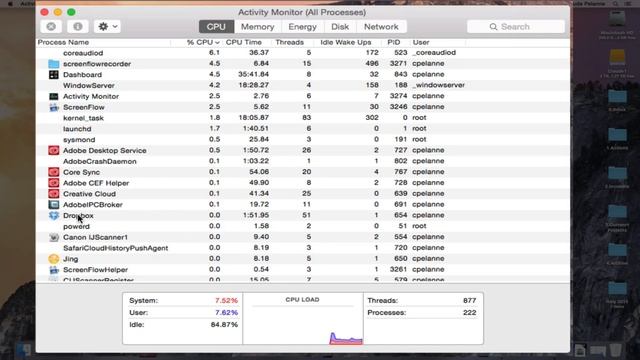Image resolution: width=640 pixels, height=360 pixels.
Task: Click the Adobe Desktop Service icon
Action: (x=53, y=150)
